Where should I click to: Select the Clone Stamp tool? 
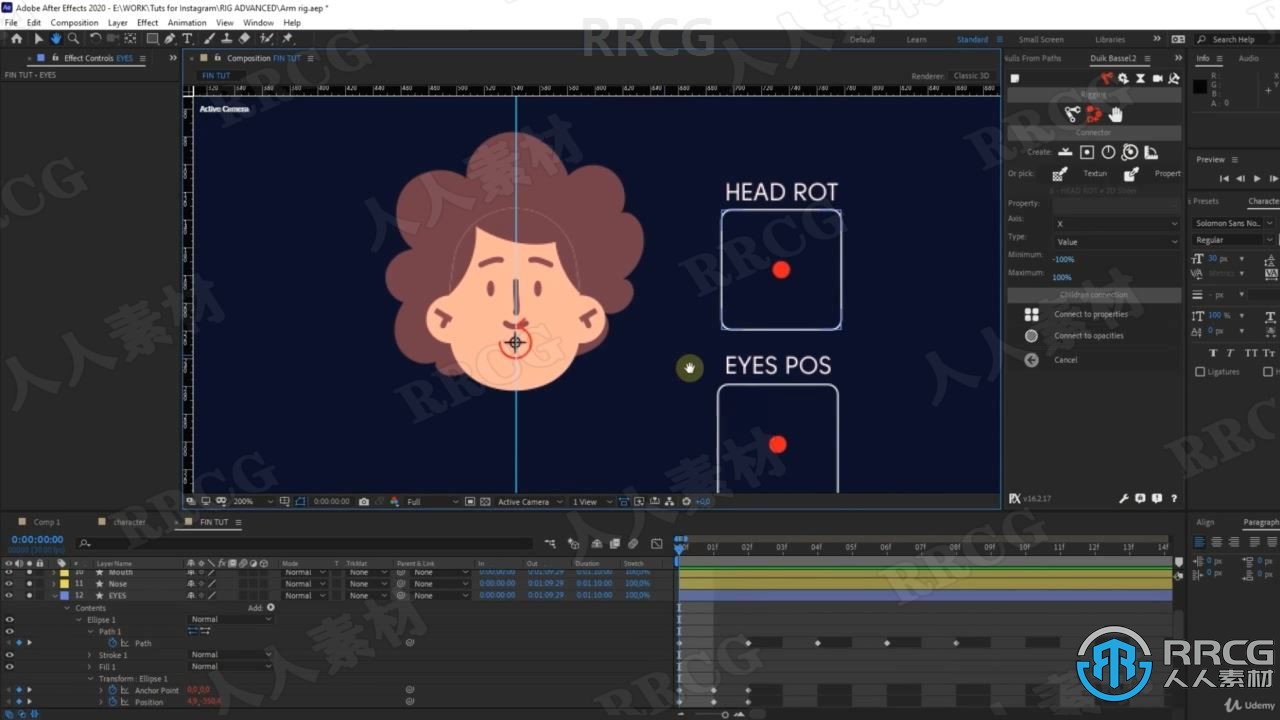click(x=228, y=38)
